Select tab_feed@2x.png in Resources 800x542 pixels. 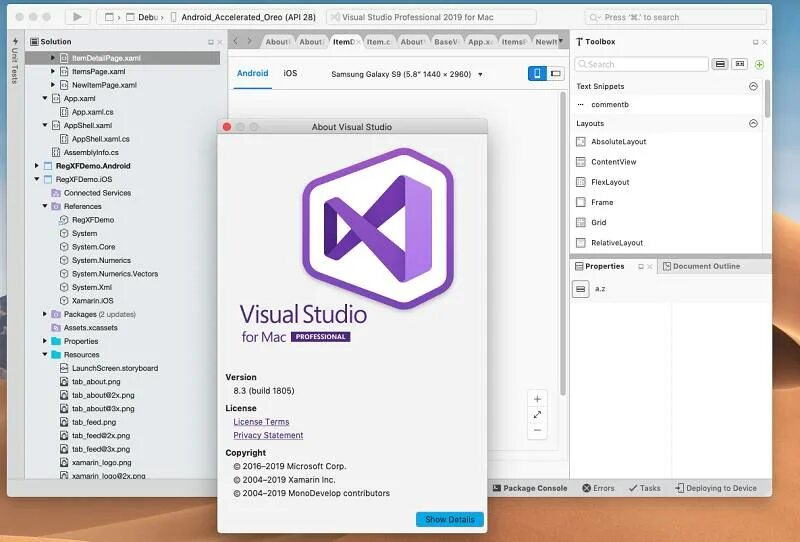[x=101, y=435]
